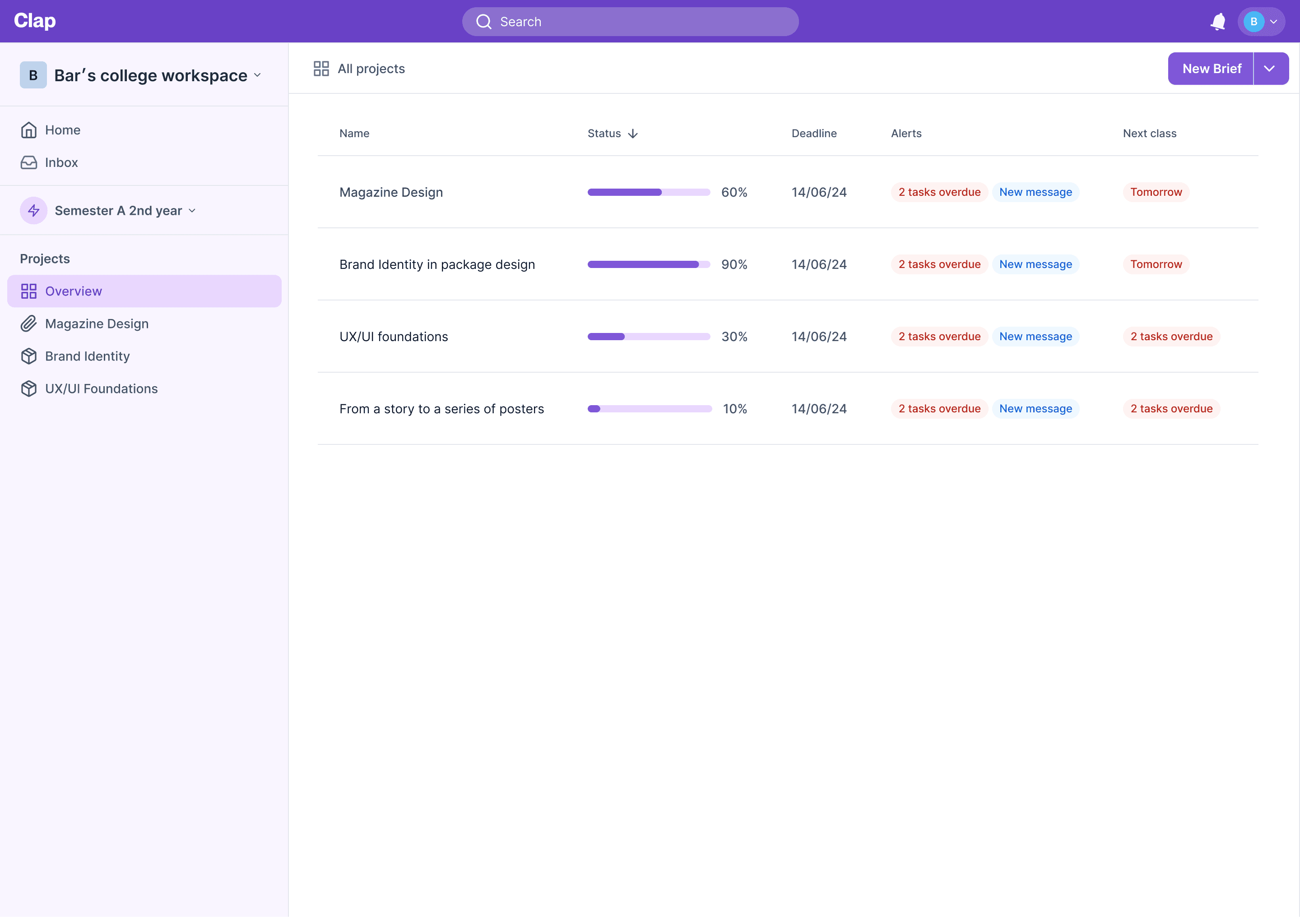Image resolution: width=1300 pixels, height=924 pixels.
Task: Click into the Search field
Action: click(637, 22)
